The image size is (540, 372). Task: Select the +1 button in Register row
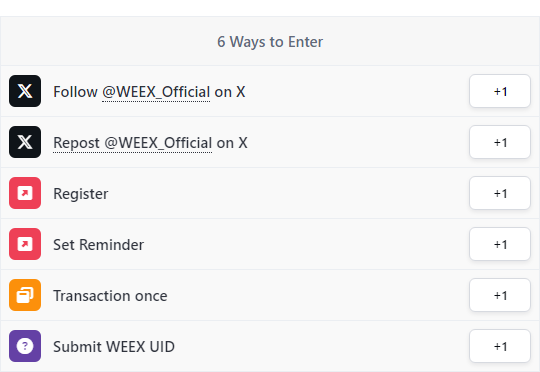tap(500, 193)
